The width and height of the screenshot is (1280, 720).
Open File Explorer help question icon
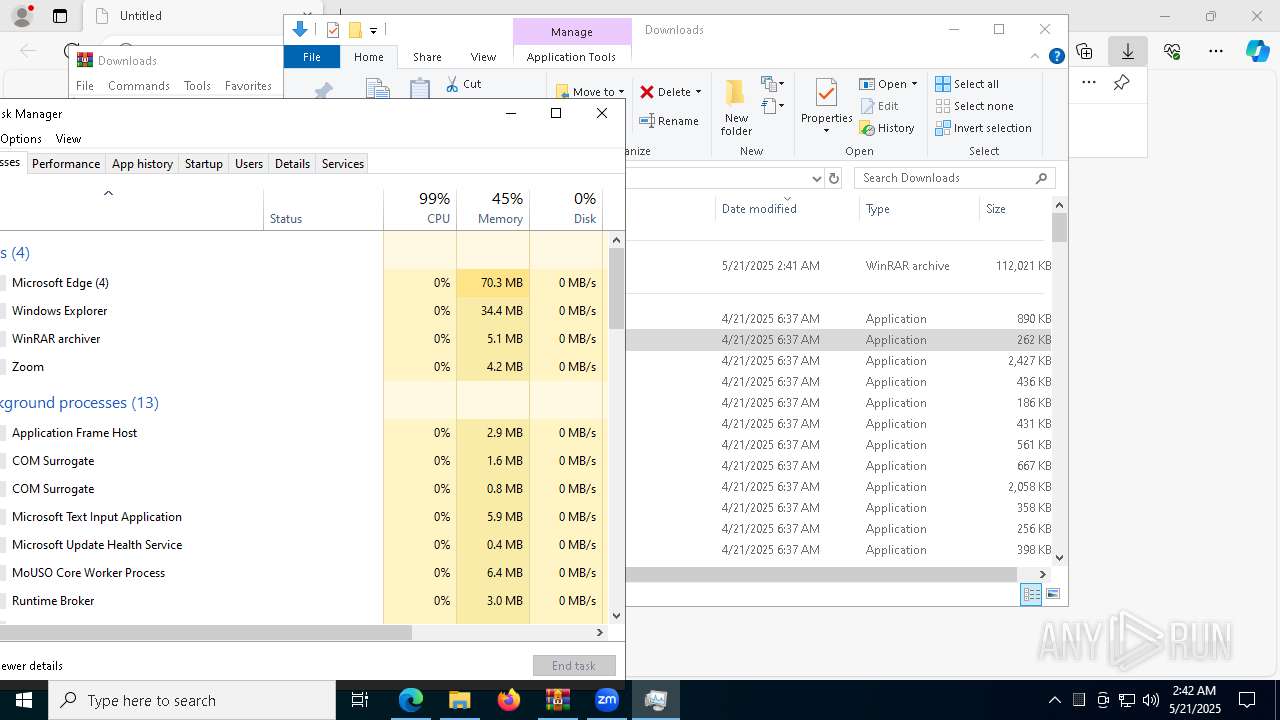(1056, 57)
